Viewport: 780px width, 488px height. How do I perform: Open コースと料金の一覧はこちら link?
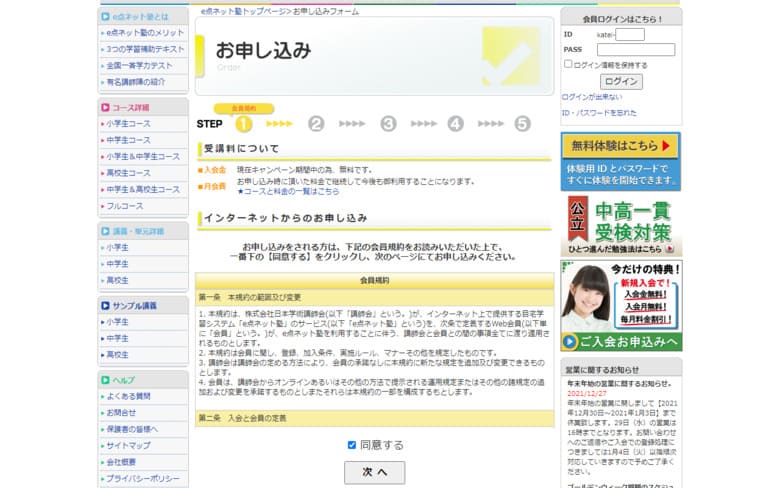click(x=288, y=191)
